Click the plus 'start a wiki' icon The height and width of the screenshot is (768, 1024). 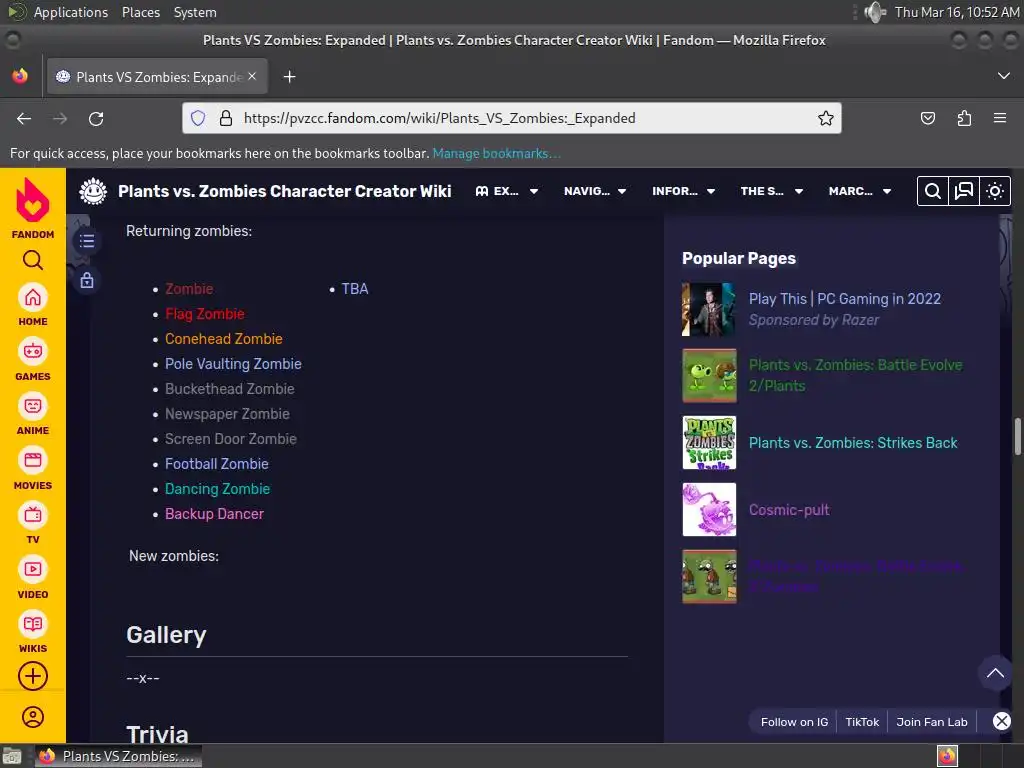(33, 676)
